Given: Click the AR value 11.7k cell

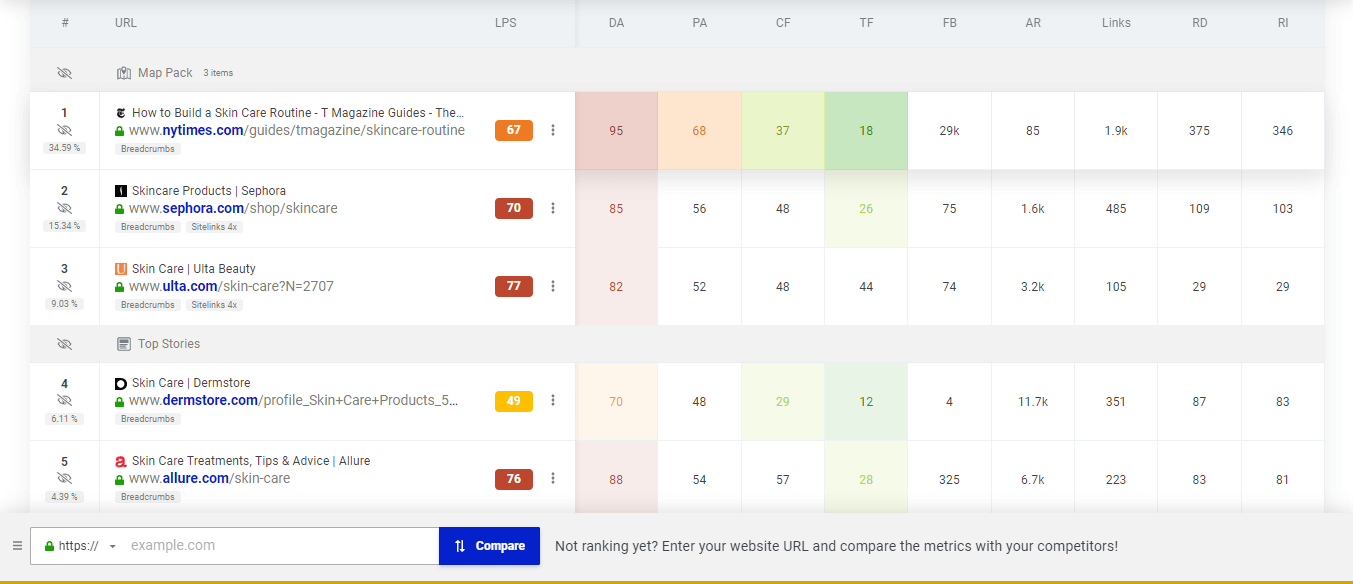Looking at the screenshot, I should click(1033, 402).
